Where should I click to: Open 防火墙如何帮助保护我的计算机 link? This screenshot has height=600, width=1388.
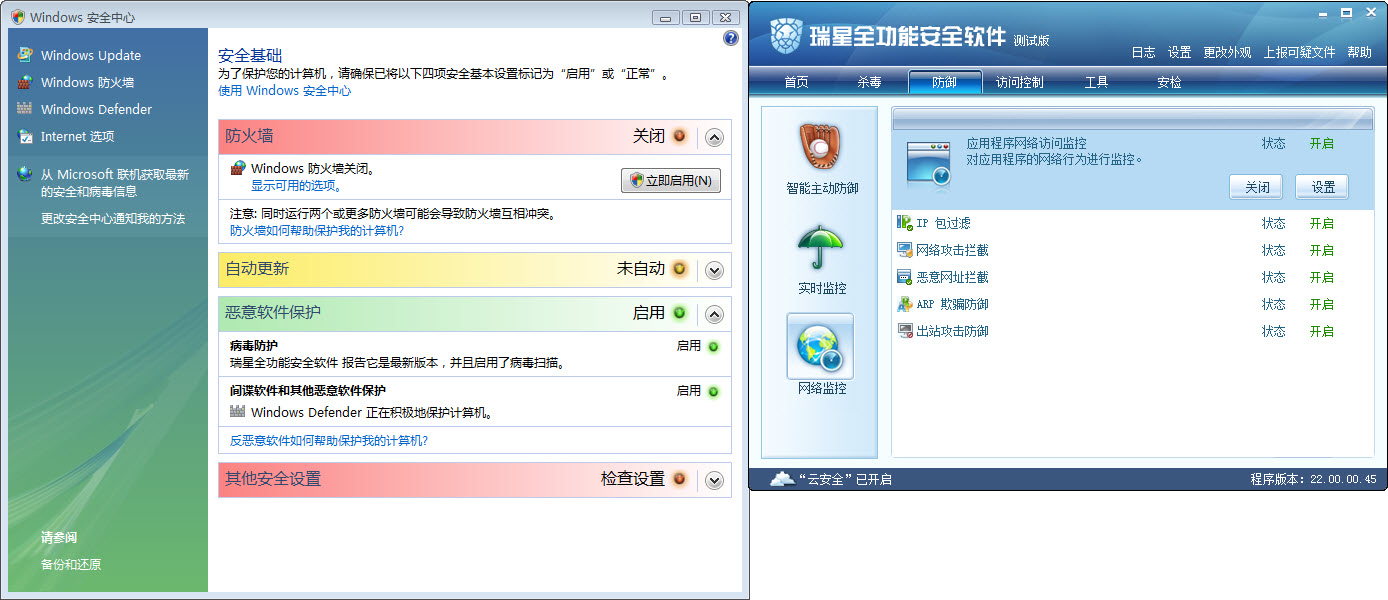pyautogui.click(x=317, y=230)
